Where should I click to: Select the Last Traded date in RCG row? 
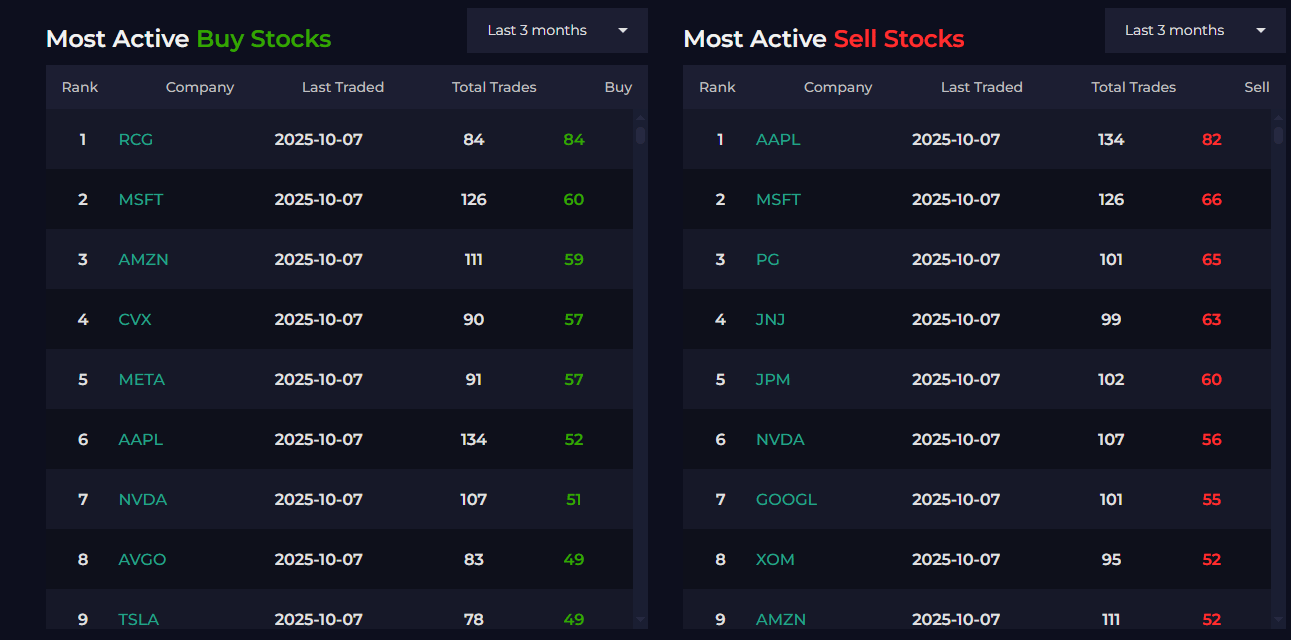point(319,139)
